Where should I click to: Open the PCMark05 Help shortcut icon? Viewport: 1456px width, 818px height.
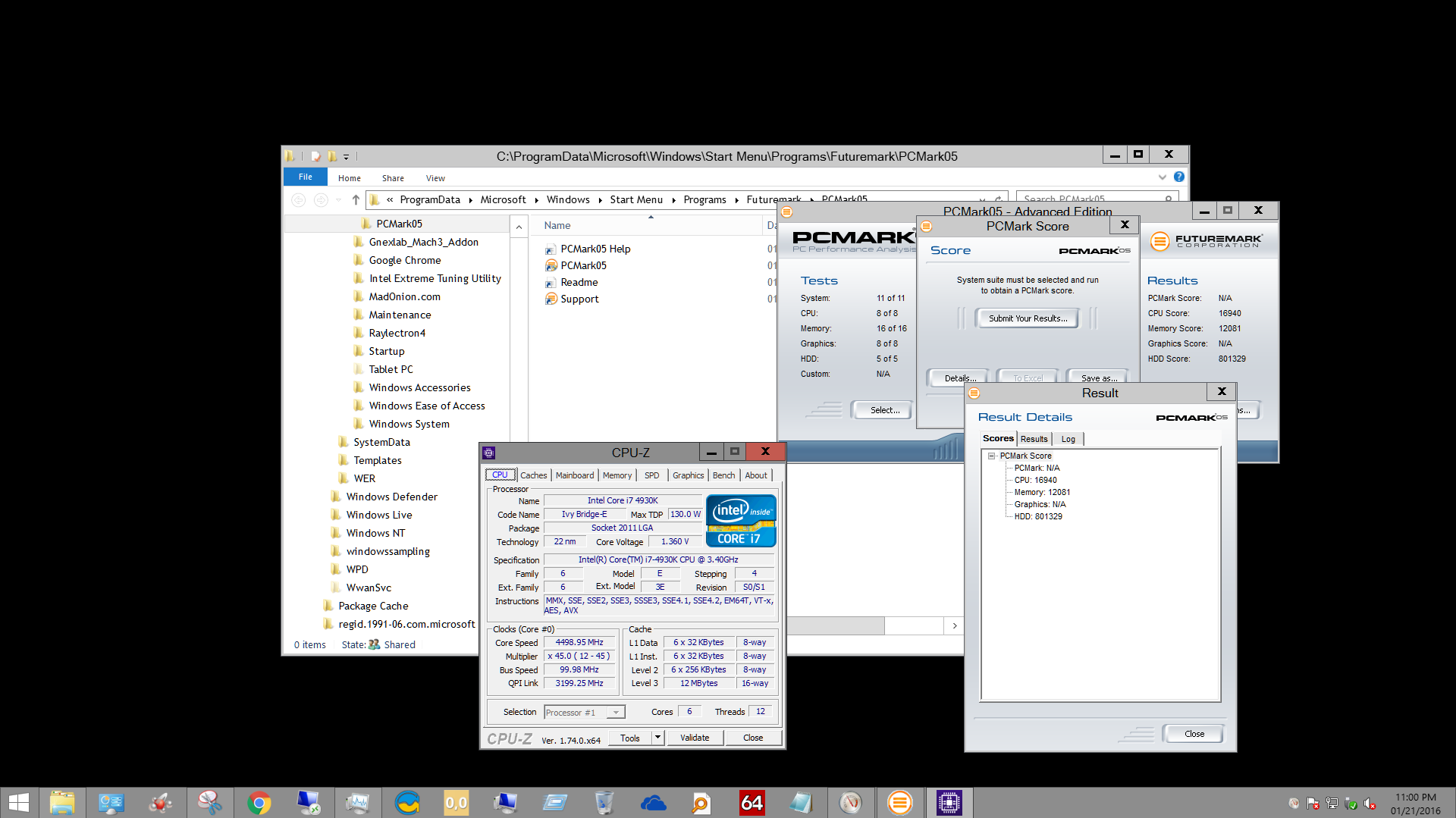(x=551, y=249)
